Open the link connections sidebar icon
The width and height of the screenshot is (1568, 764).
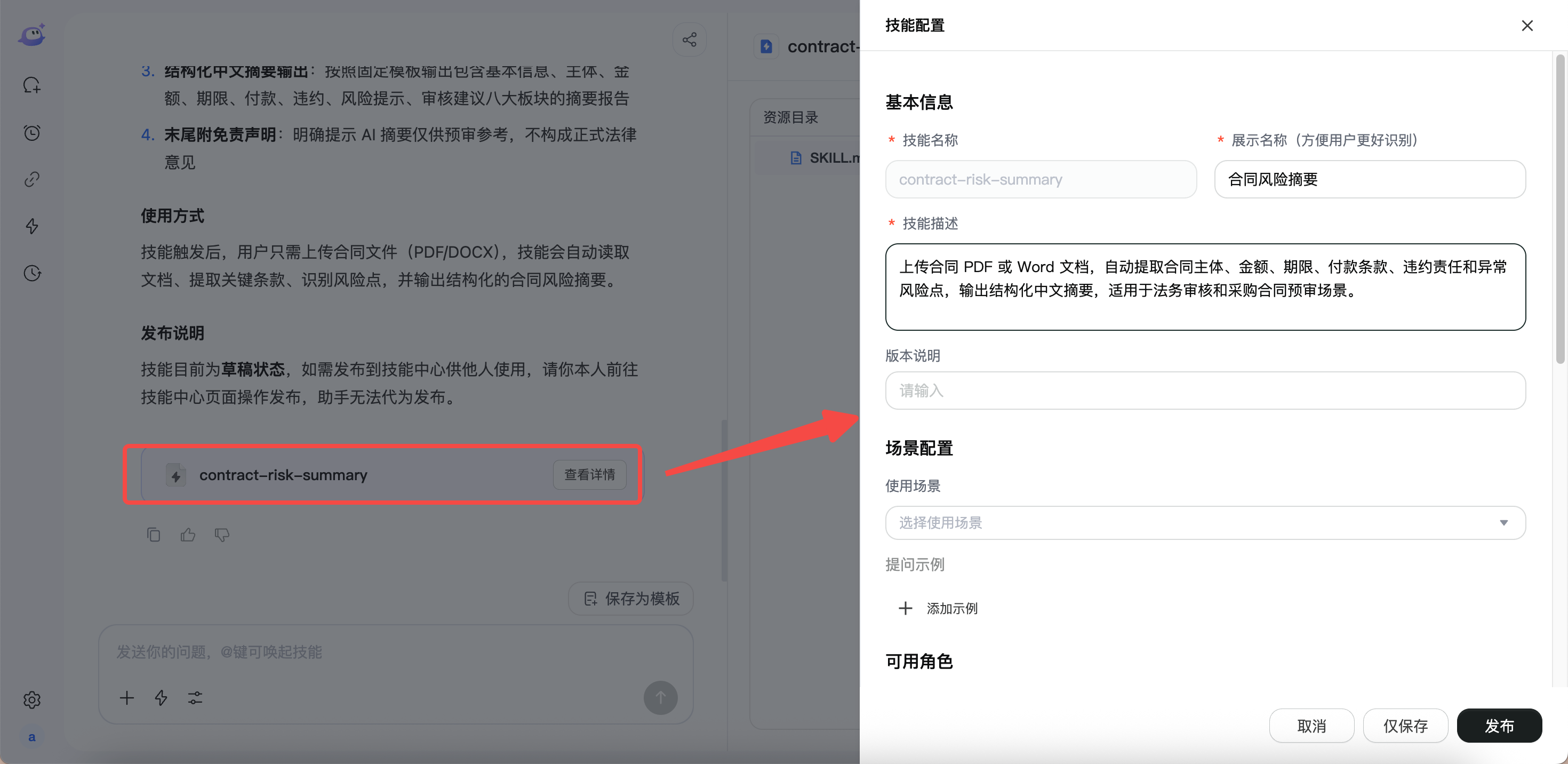31,179
